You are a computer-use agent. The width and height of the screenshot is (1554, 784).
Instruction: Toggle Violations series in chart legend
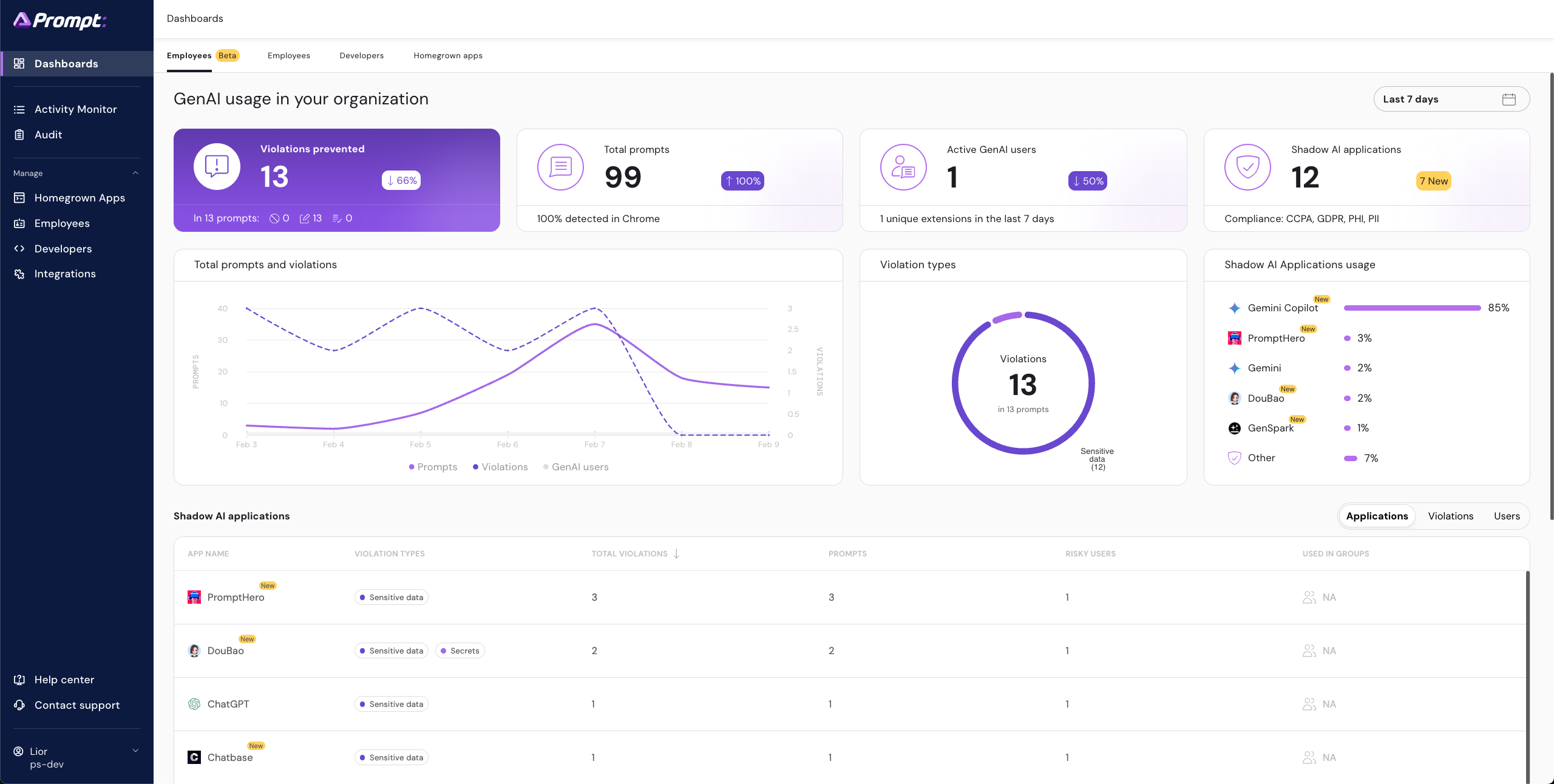click(500, 467)
